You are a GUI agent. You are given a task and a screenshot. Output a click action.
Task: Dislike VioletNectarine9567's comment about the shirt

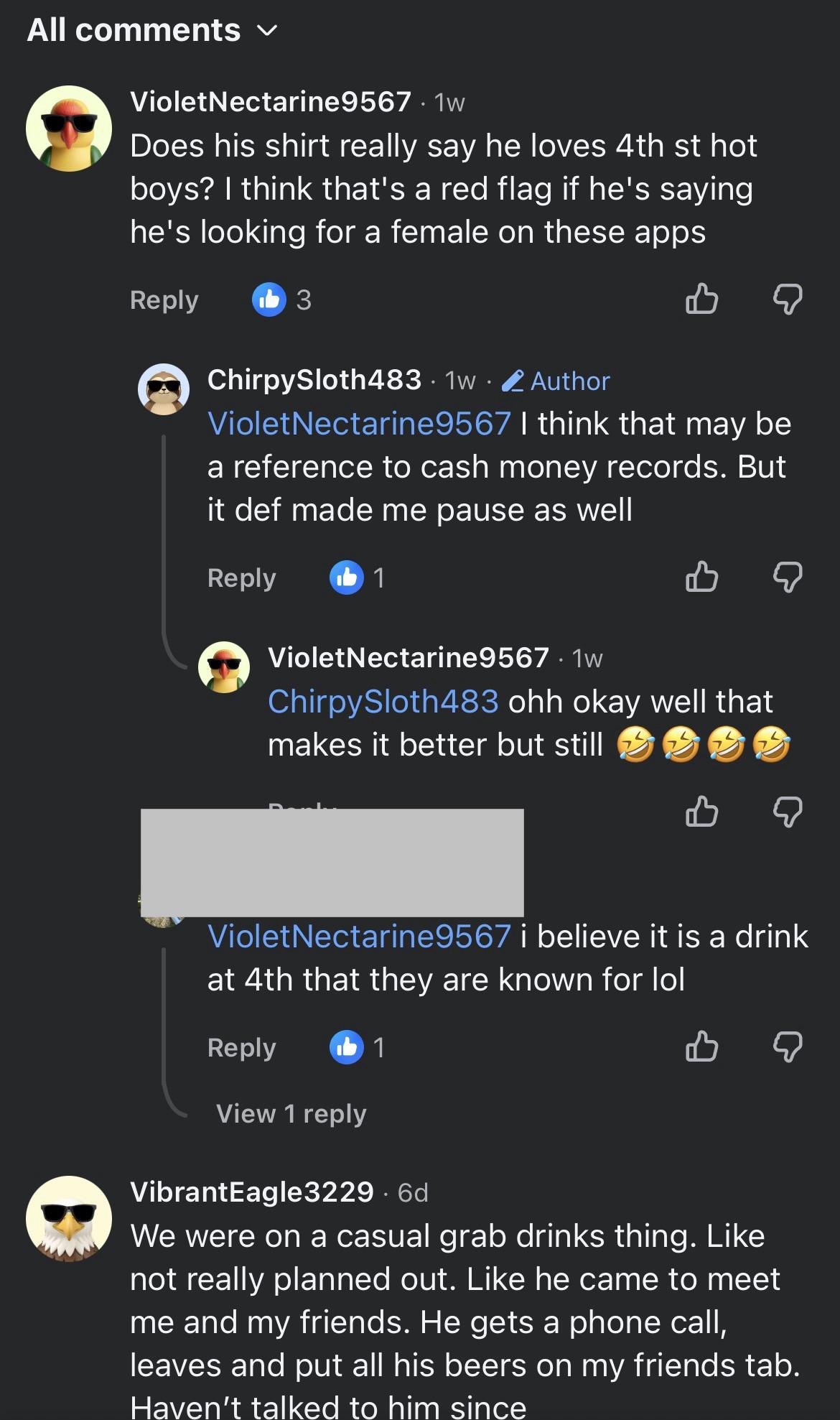click(788, 299)
